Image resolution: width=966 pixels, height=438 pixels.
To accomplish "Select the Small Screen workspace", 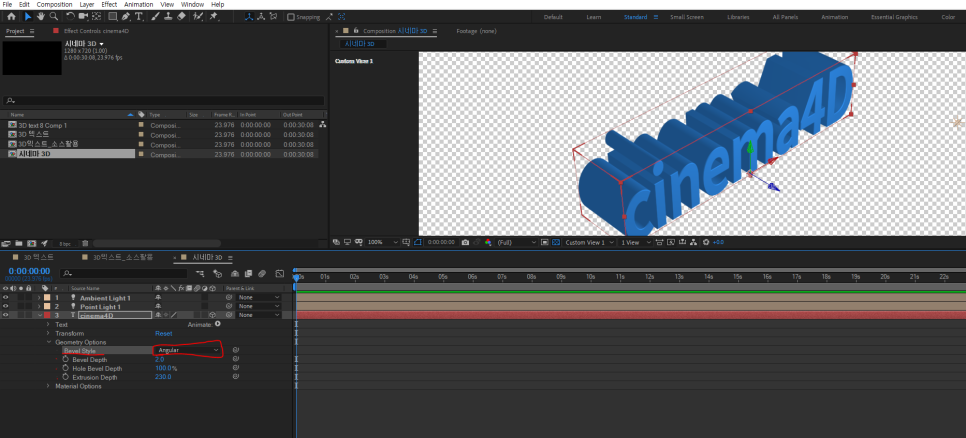I will point(688,17).
